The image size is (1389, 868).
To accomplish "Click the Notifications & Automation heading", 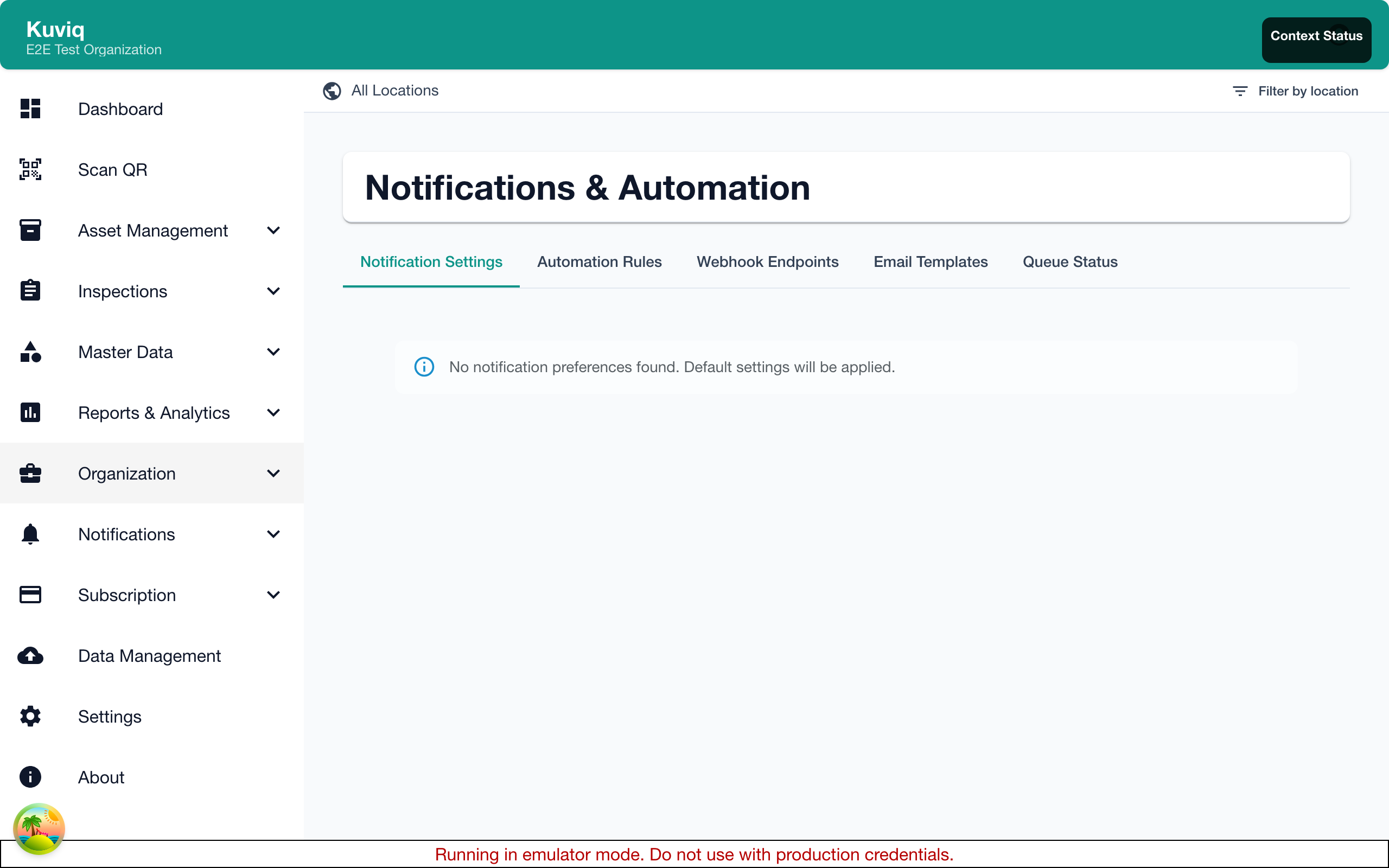I will point(587,187).
